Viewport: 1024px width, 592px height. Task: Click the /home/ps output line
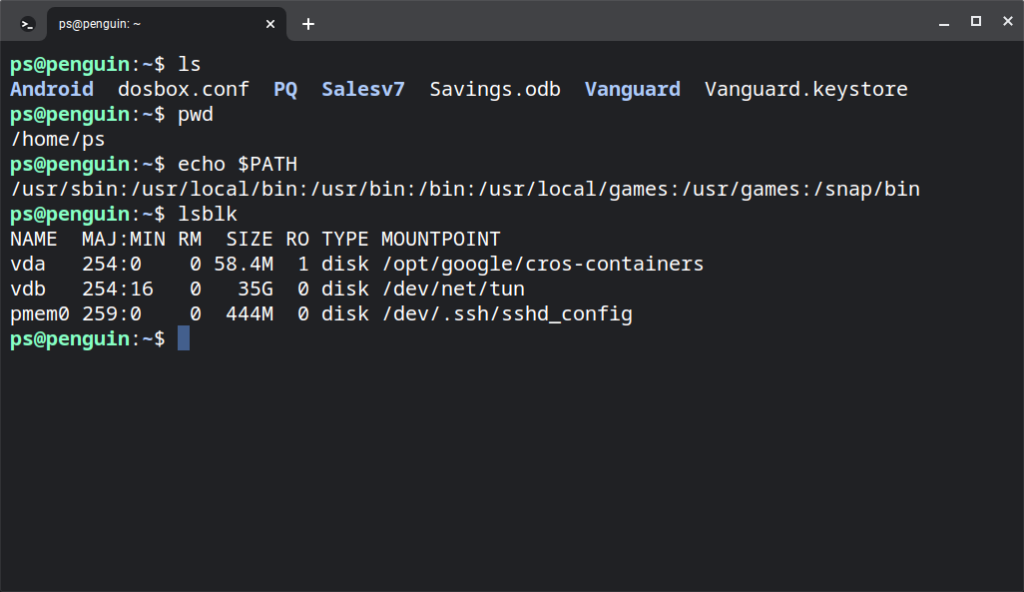click(58, 139)
